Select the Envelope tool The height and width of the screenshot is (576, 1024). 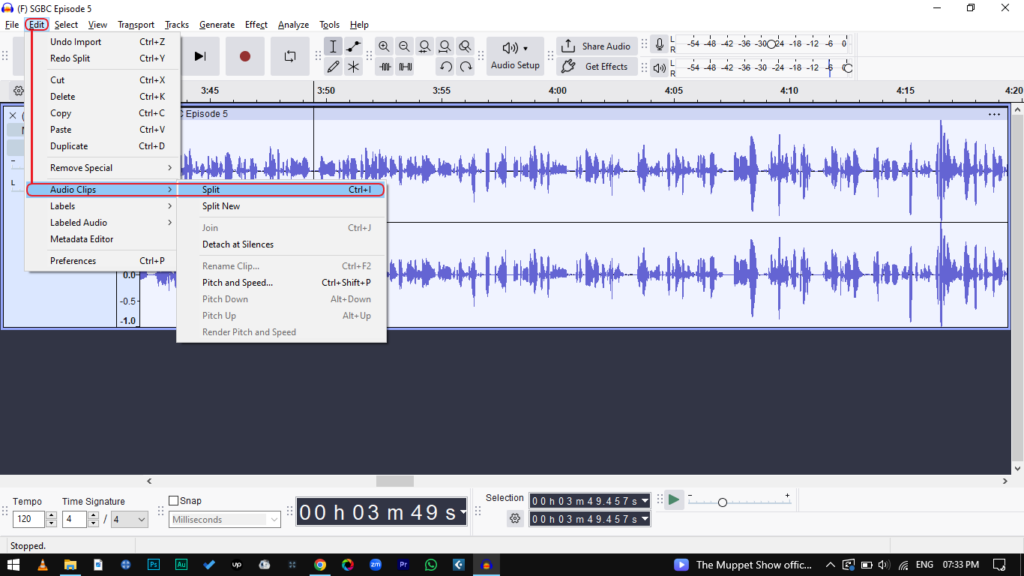pyautogui.click(x=354, y=47)
